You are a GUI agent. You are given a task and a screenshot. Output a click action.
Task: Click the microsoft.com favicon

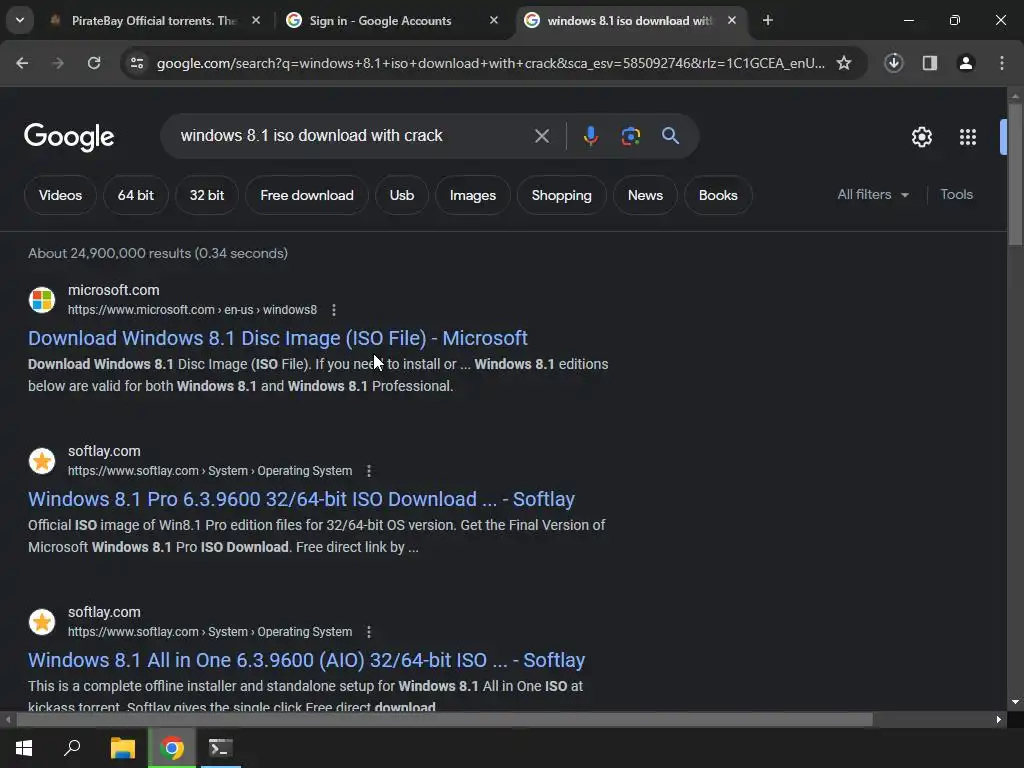pyautogui.click(x=42, y=300)
